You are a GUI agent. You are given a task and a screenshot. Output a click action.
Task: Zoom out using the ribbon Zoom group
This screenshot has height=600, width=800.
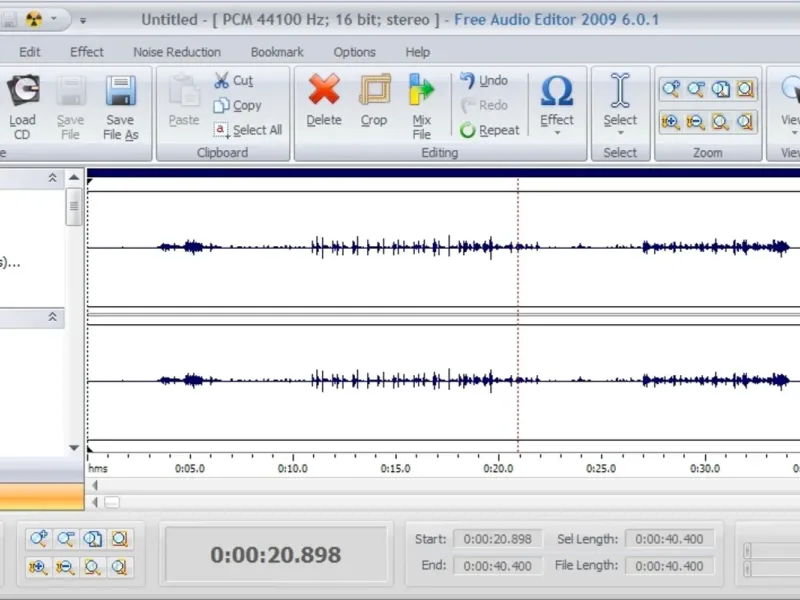coord(695,89)
